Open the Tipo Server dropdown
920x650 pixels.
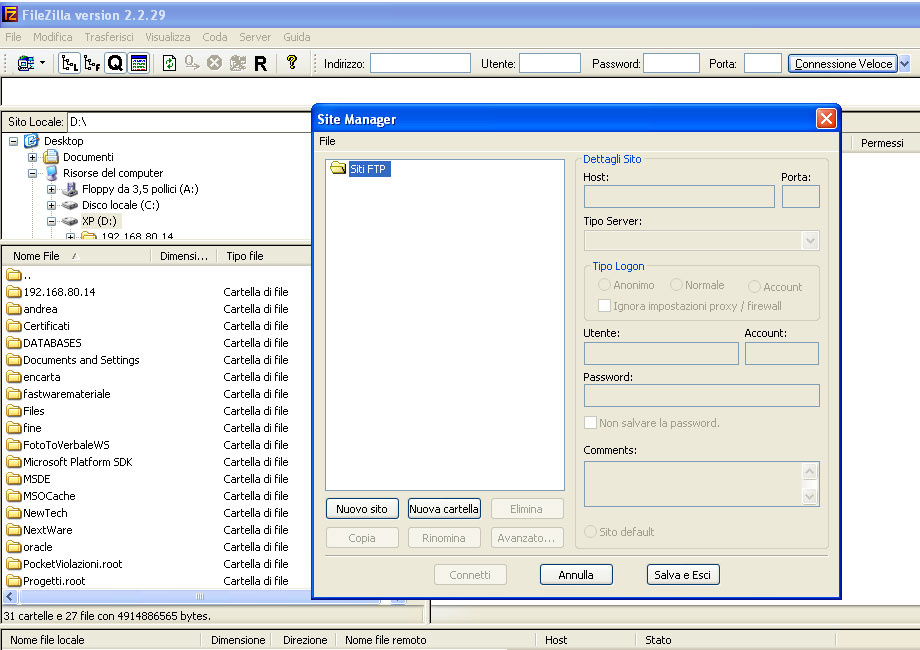[x=810, y=241]
